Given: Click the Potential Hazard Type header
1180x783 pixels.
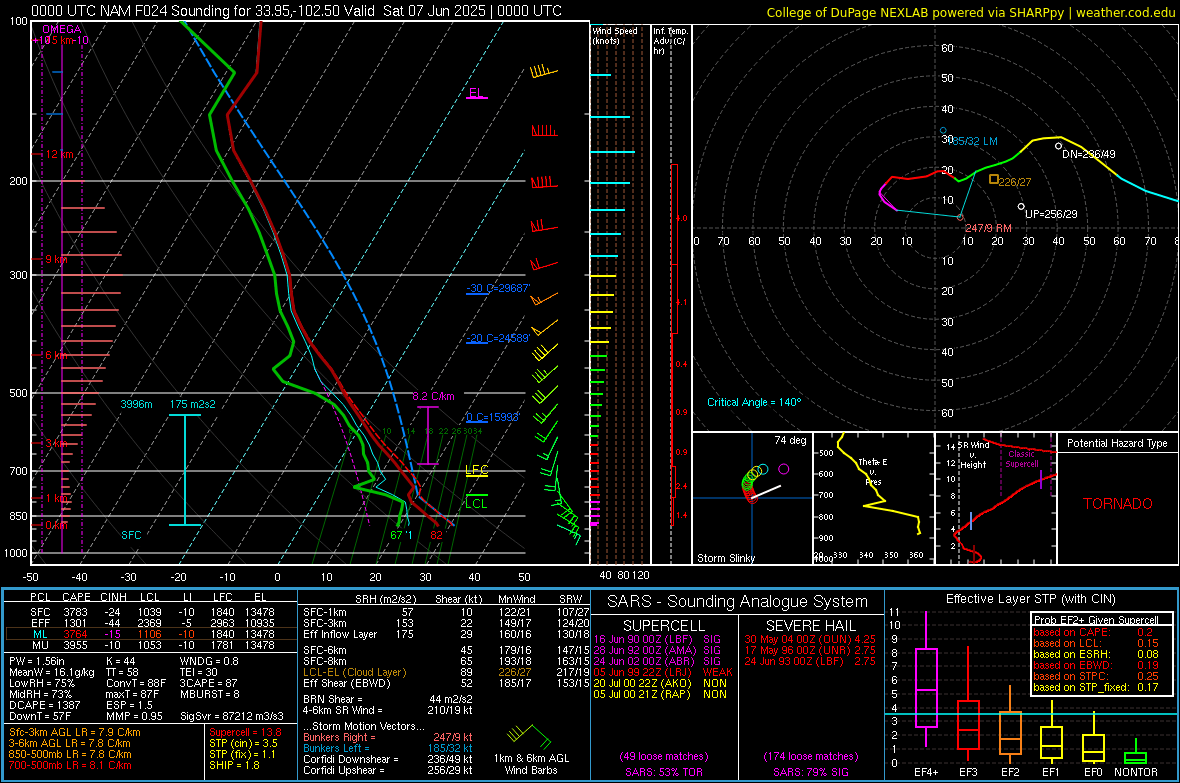Looking at the screenshot, I should tap(1117, 443).
